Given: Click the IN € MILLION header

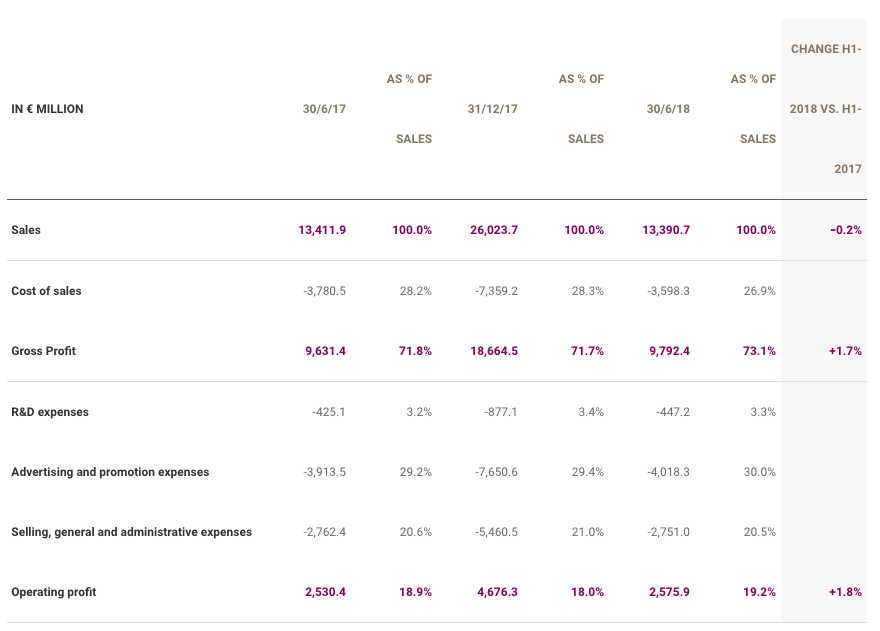Looking at the screenshot, I should click(x=47, y=109).
